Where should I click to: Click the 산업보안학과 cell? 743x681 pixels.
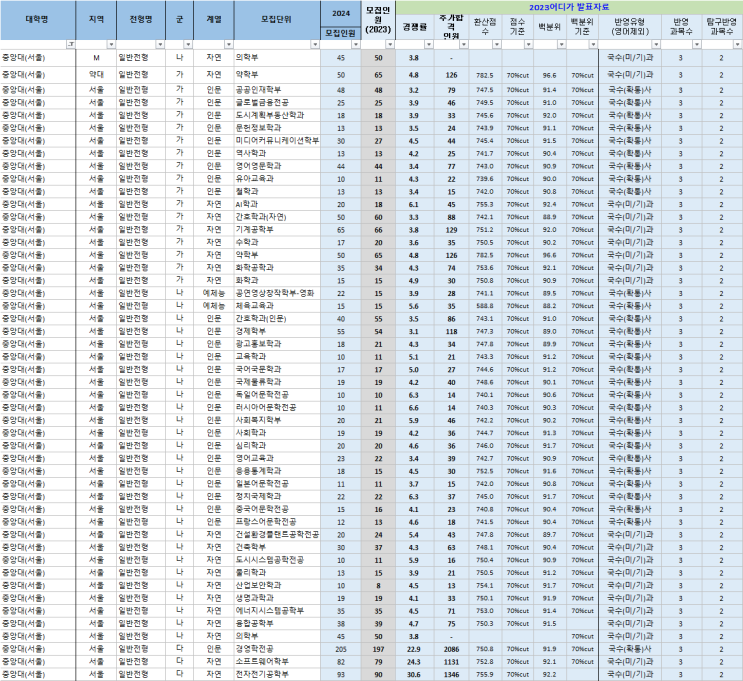(277, 586)
